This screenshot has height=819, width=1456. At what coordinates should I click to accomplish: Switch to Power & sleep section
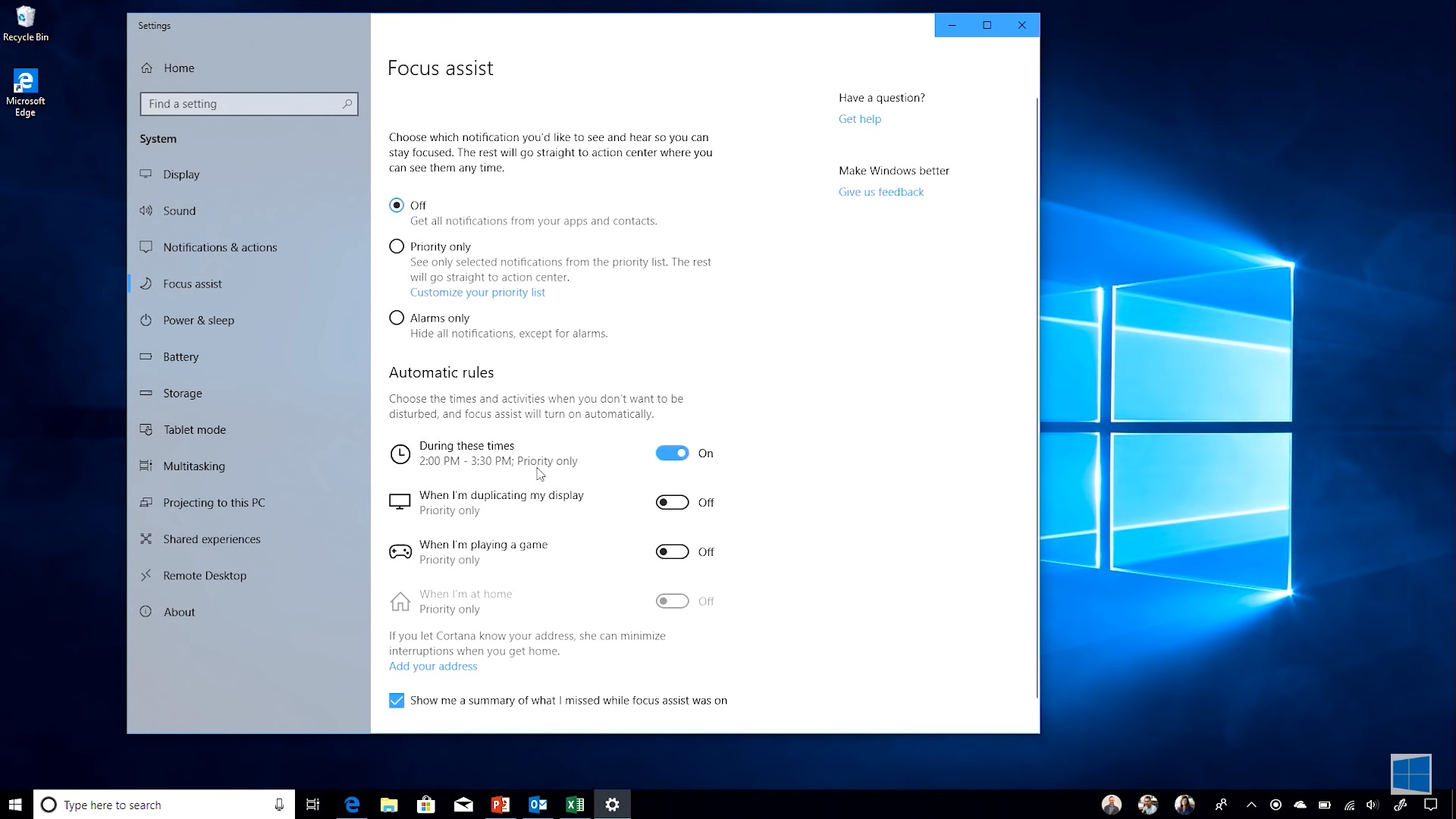[199, 320]
